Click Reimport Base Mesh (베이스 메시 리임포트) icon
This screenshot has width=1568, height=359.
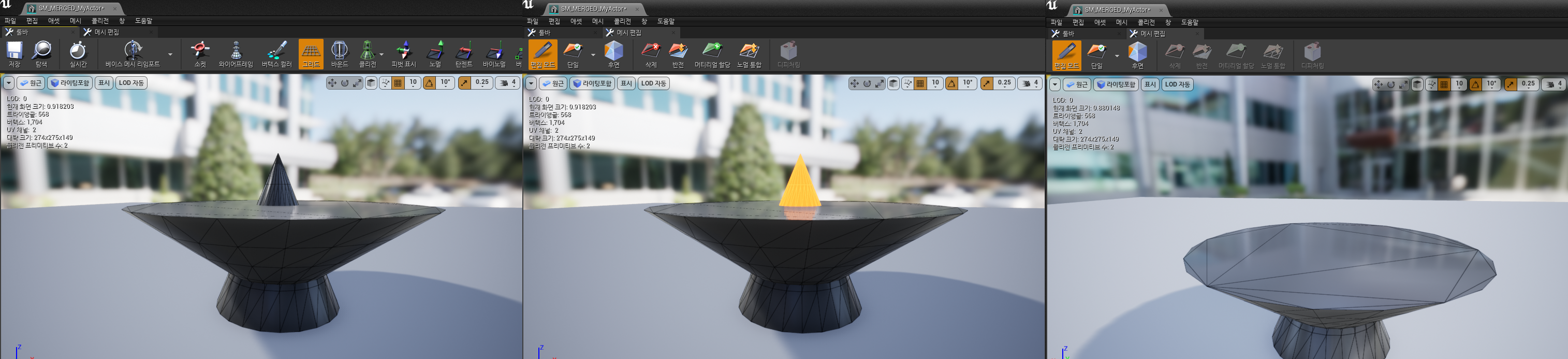pos(133,54)
